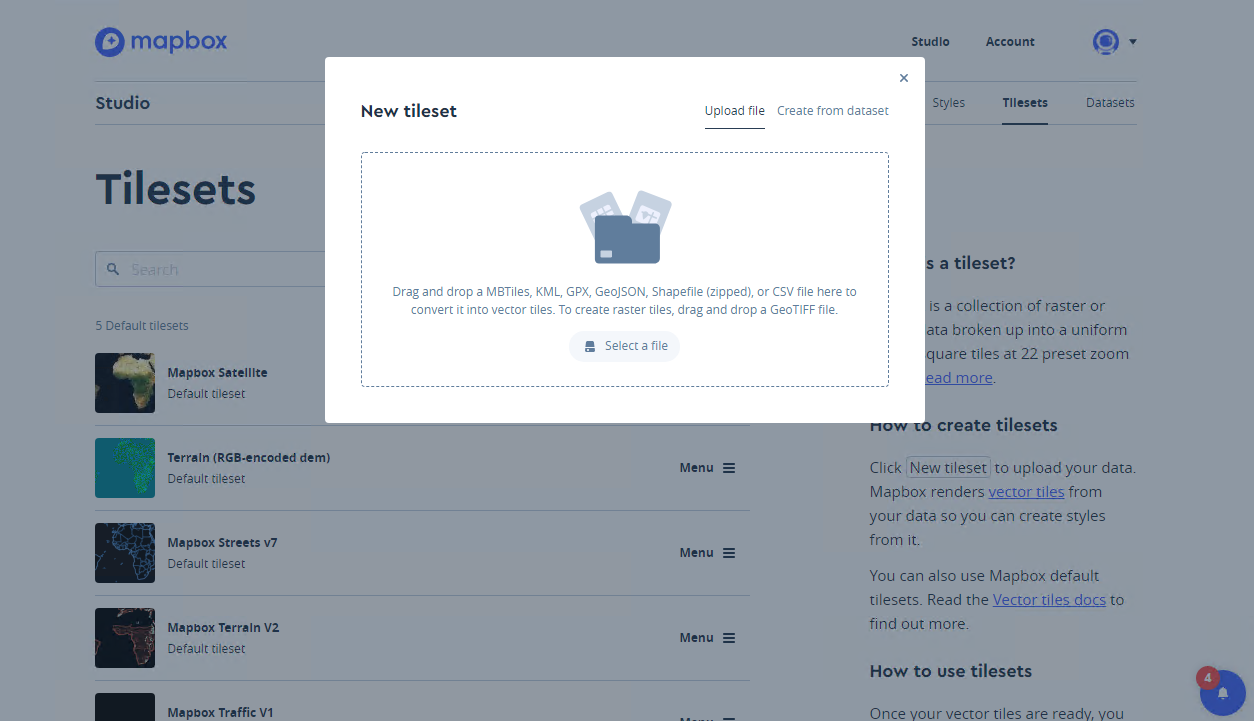Open Terrain (RGB-encoded dem) thumbnail
This screenshot has height=721, width=1254.
pyautogui.click(x=125, y=468)
